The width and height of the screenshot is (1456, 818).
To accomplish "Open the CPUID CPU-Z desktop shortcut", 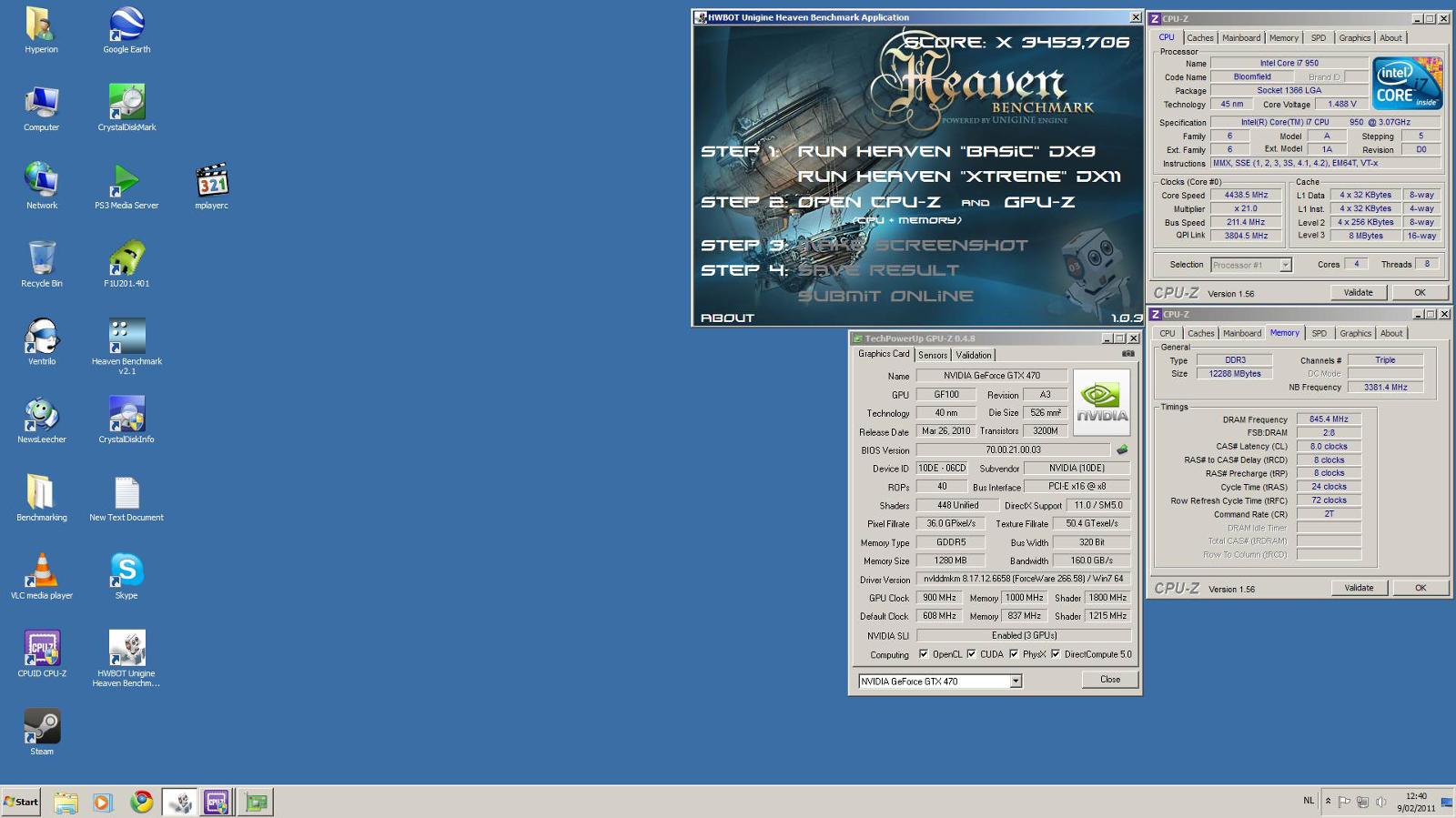I will (x=41, y=655).
